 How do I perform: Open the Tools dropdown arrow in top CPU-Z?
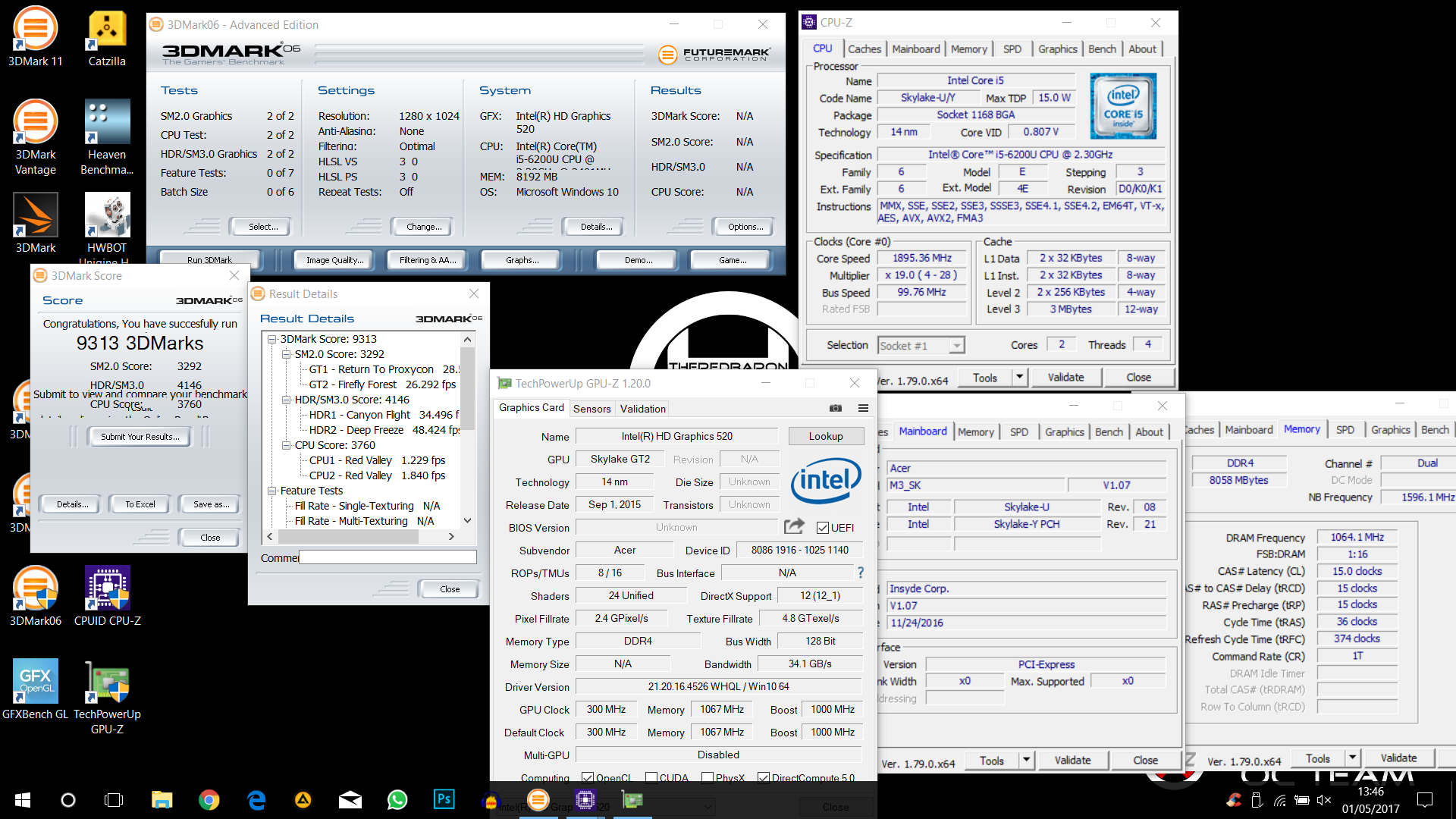pyautogui.click(x=1020, y=377)
